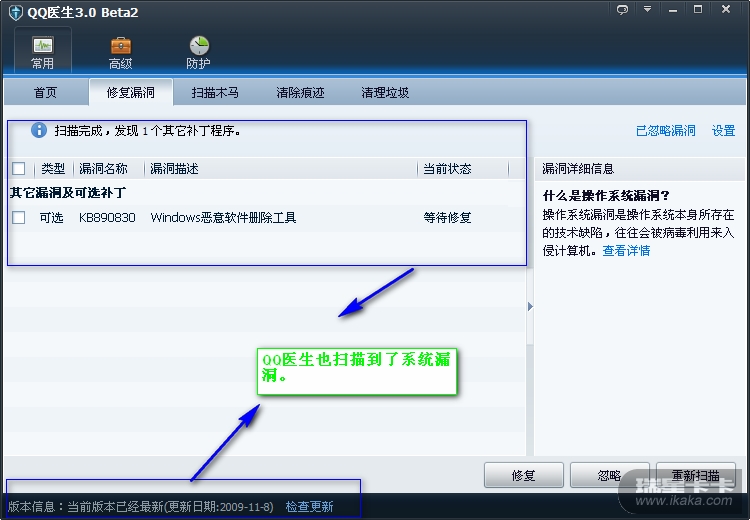Check the KB890830 patch checkbox

[19, 218]
